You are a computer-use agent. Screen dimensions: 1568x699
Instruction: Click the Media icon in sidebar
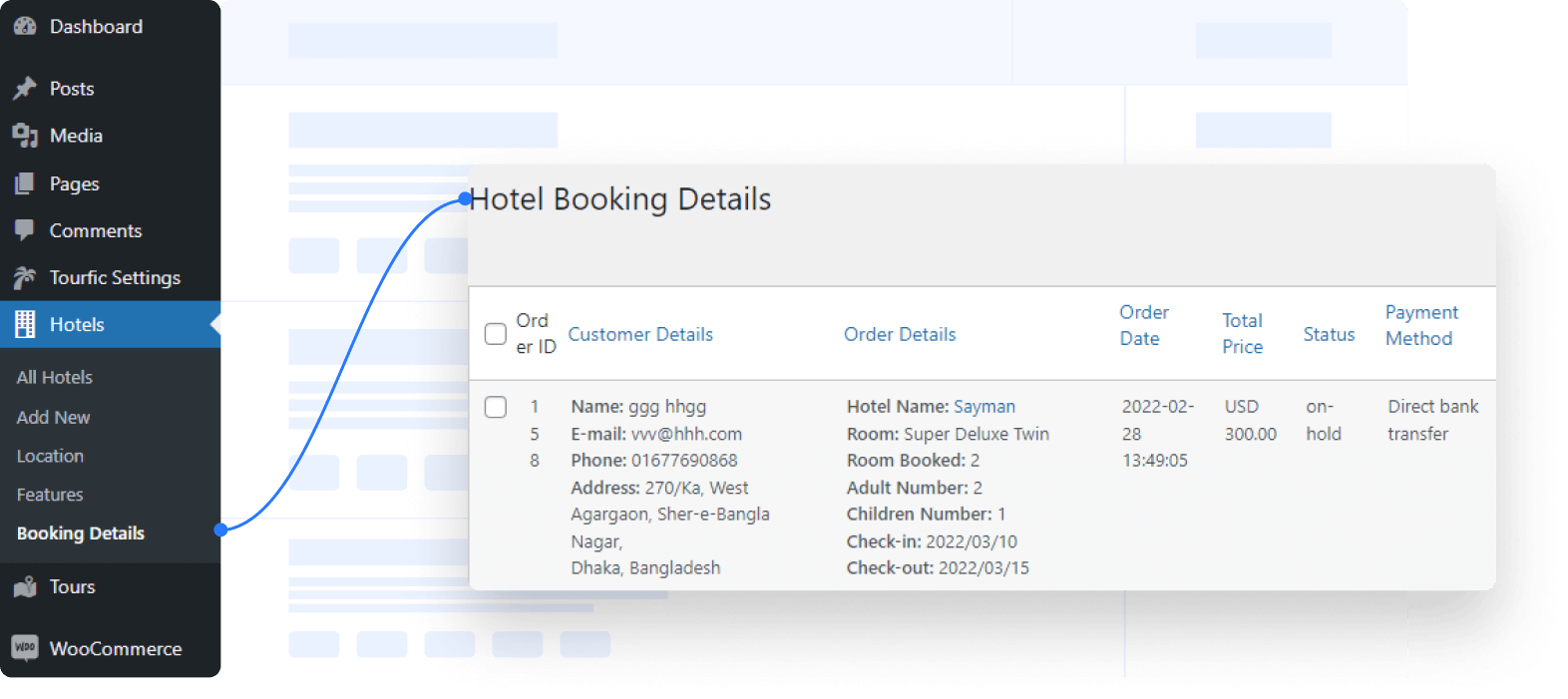coord(25,136)
